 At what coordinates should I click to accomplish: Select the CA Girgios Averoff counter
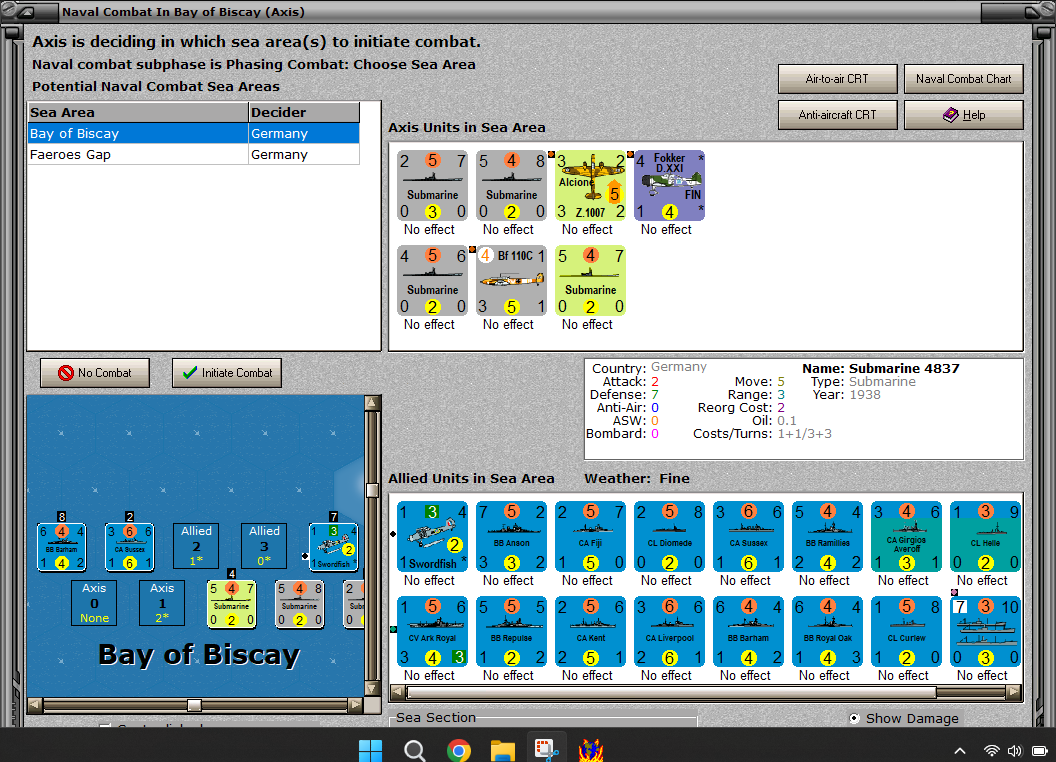906,536
